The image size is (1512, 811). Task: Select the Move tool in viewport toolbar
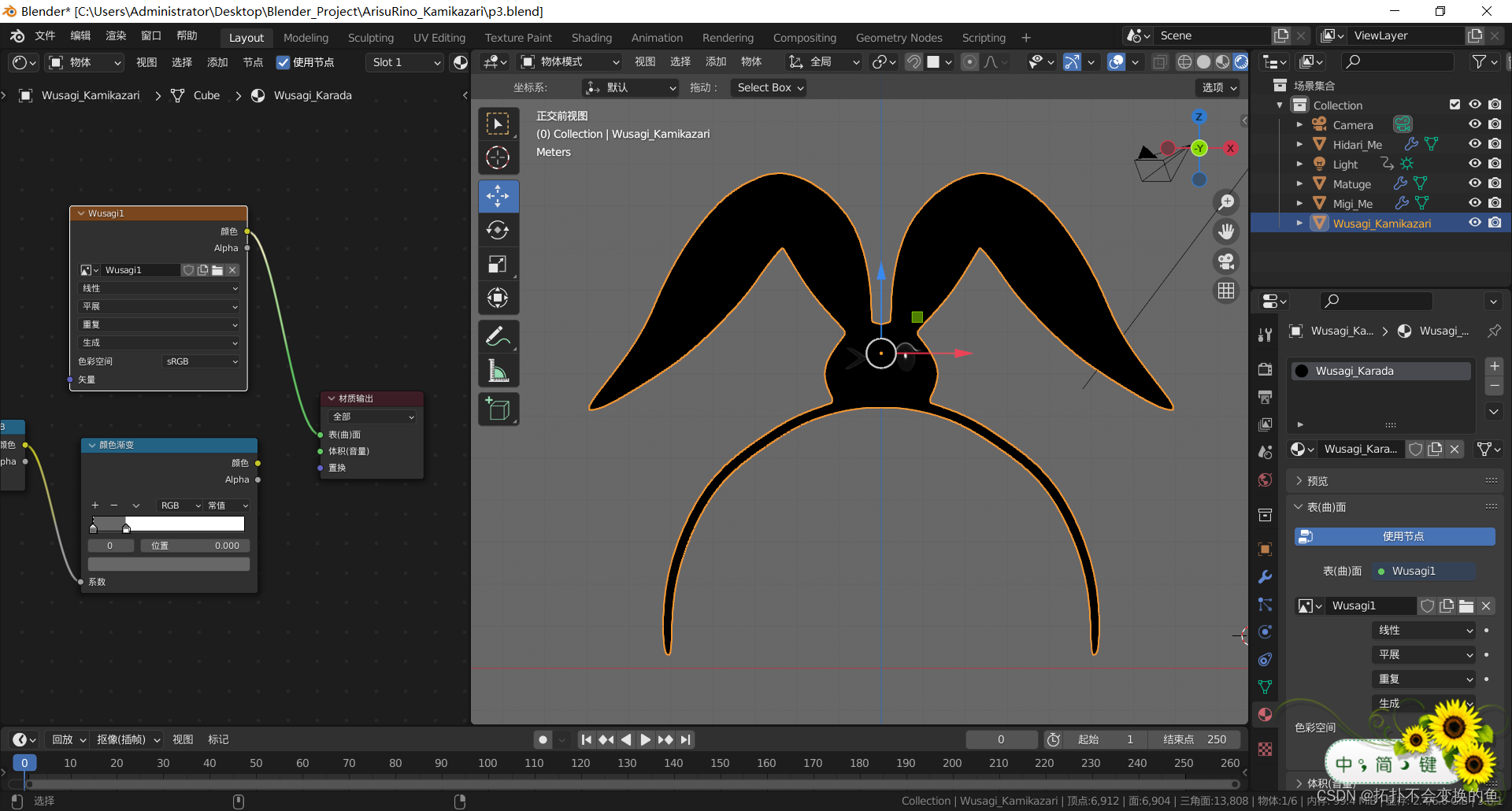point(498,196)
